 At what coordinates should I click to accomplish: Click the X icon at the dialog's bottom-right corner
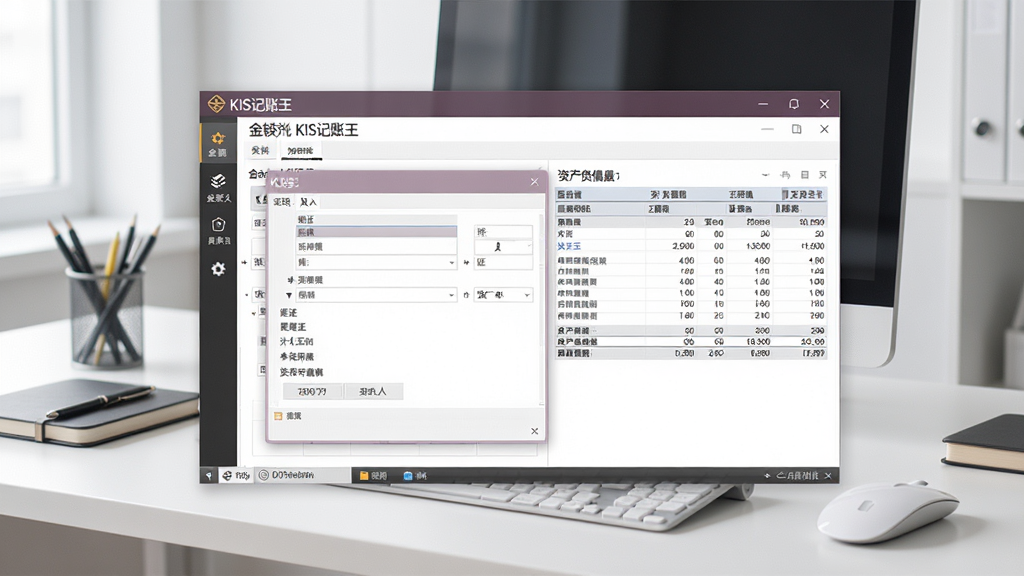(x=534, y=431)
